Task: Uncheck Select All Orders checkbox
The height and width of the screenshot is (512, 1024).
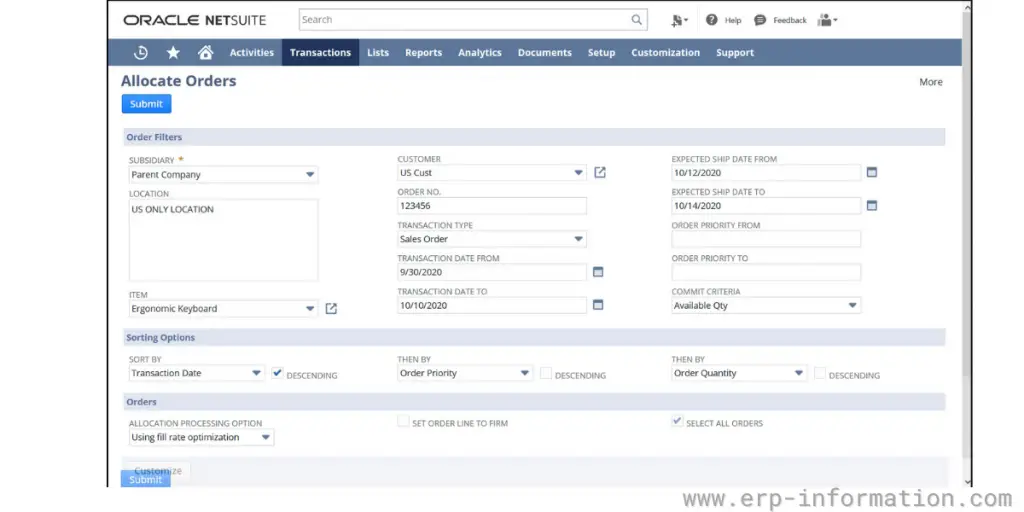Action: tap(677, 423)
